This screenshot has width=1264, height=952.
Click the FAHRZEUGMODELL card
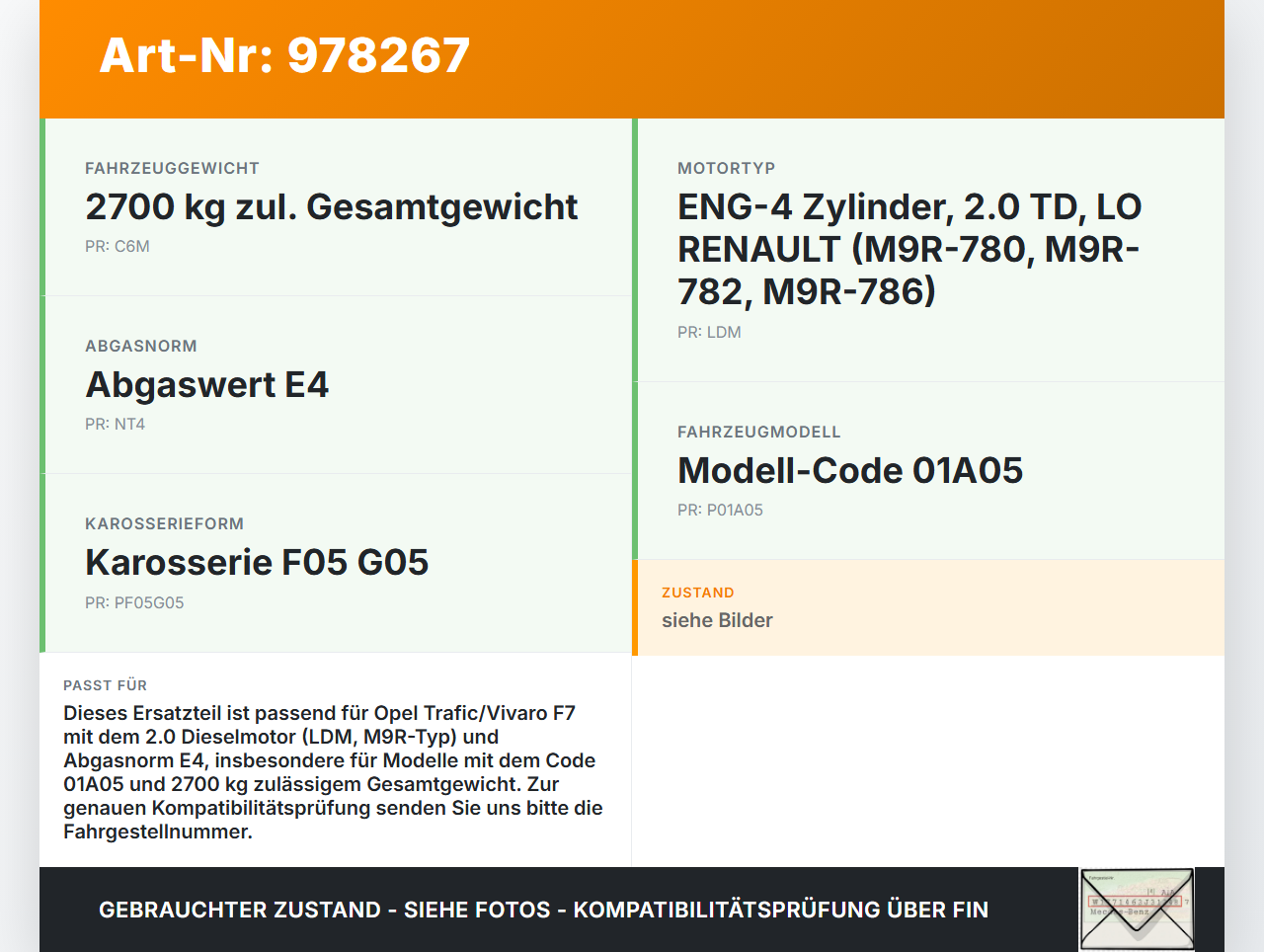[928, 470]
